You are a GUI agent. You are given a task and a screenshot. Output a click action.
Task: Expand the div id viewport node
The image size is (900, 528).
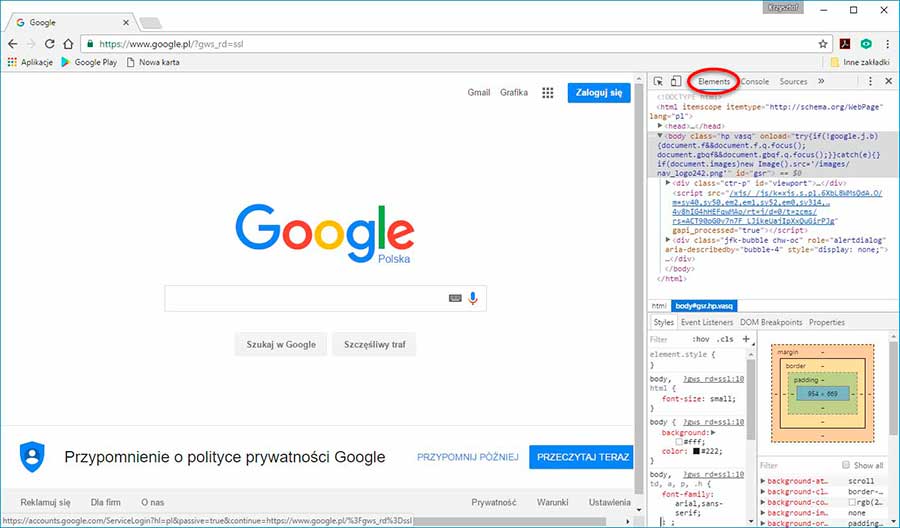point(668,183)
